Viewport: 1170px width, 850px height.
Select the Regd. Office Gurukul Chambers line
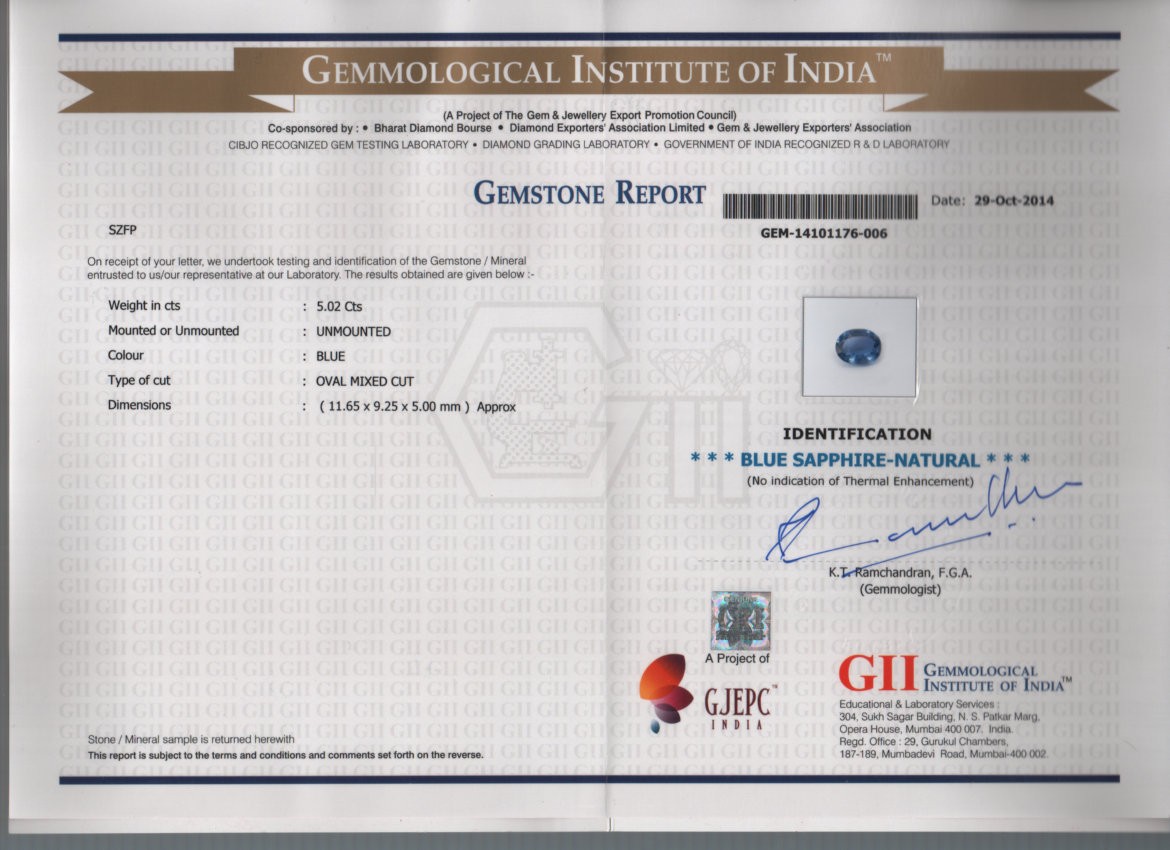pyautogui.click(x=924, y=742)
